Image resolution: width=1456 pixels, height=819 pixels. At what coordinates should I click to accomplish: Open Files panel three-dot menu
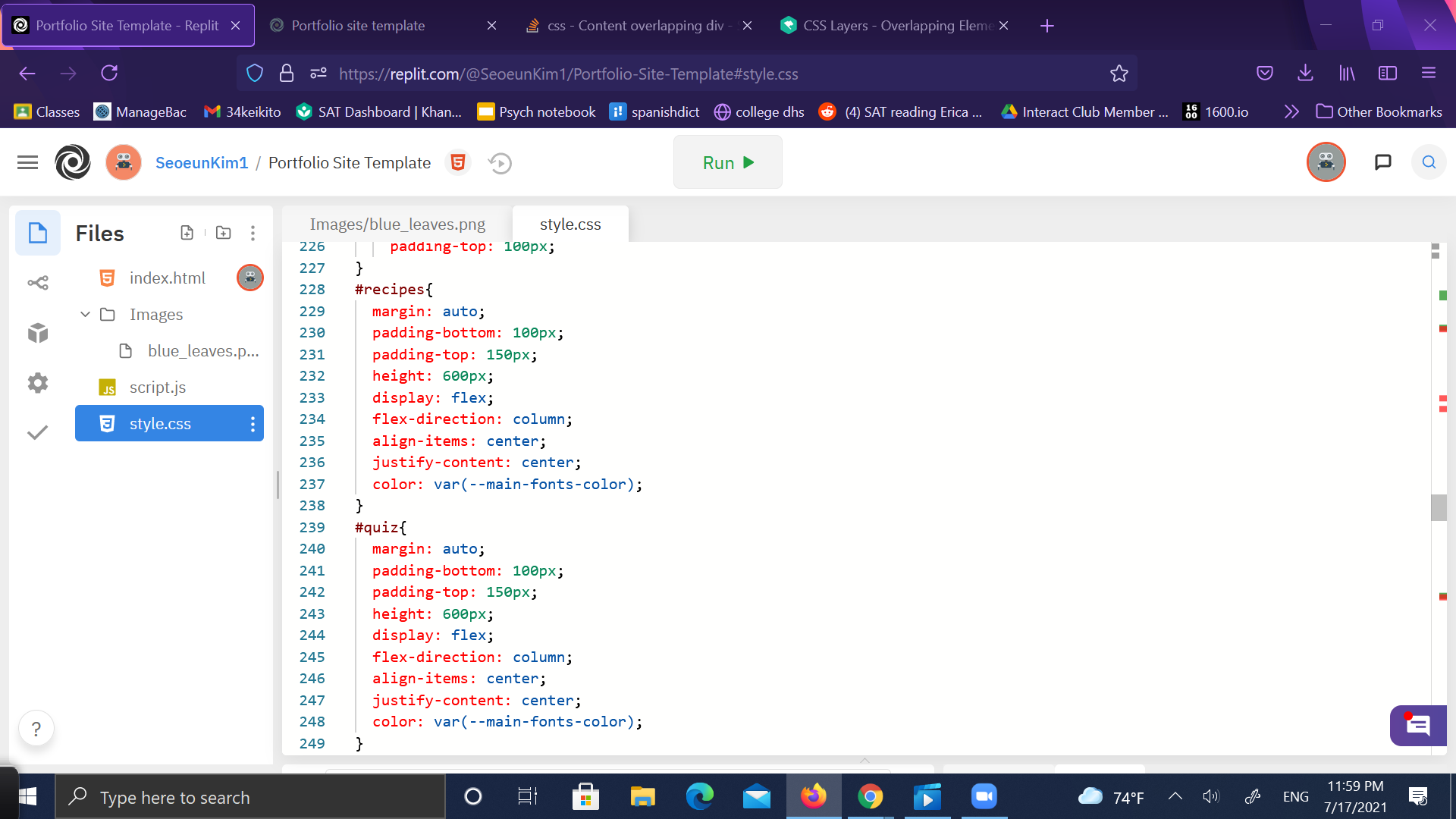[253, 233]
